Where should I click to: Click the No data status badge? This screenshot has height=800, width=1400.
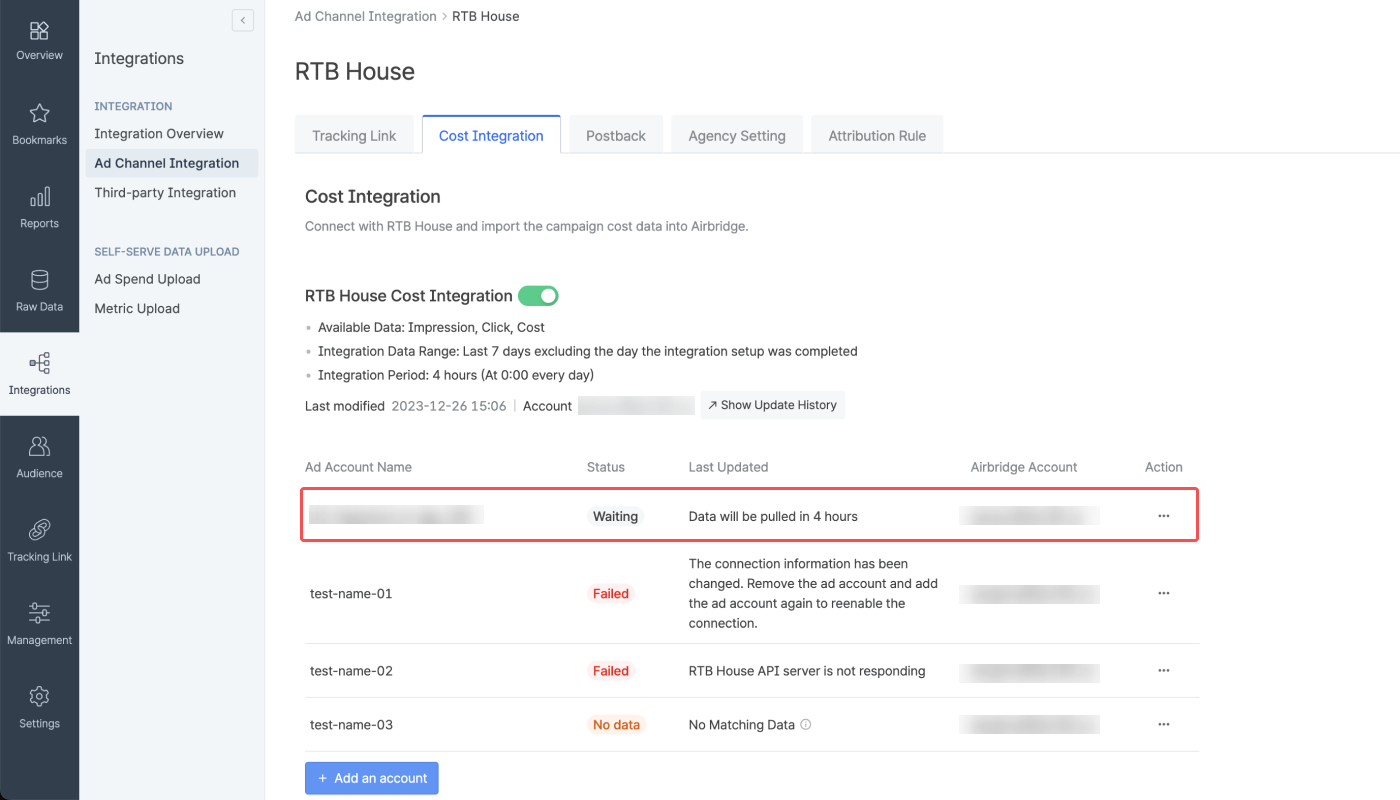click(x=616, y=724)
